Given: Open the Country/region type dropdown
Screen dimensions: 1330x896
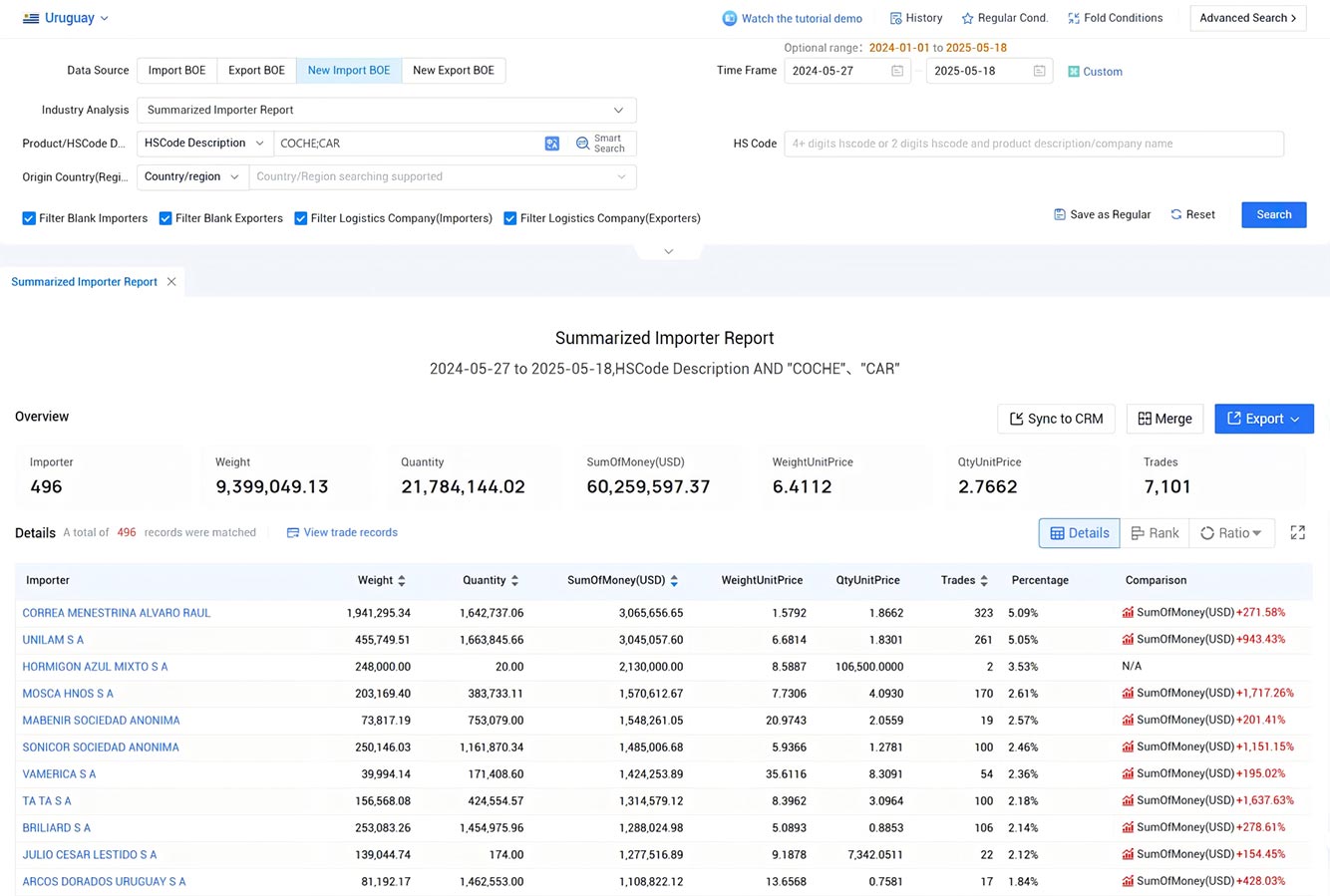Looking at the screenshot, I should pyautogui.click(x=192, y=176).
